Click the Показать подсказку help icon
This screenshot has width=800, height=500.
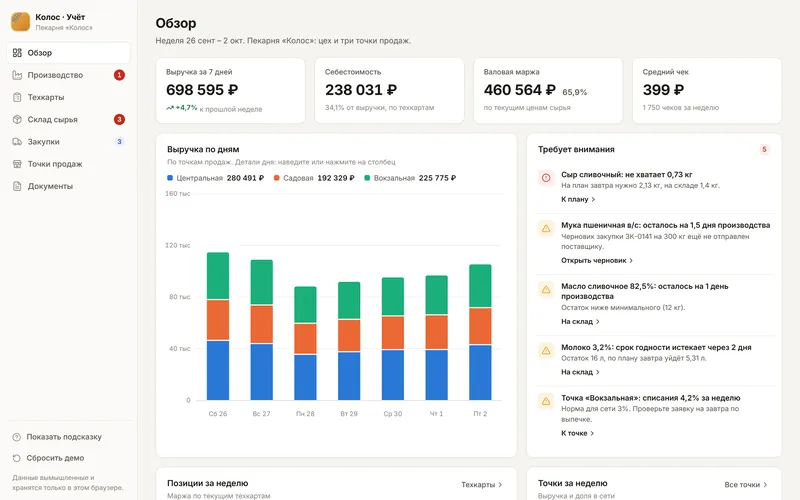coord(17,437)
